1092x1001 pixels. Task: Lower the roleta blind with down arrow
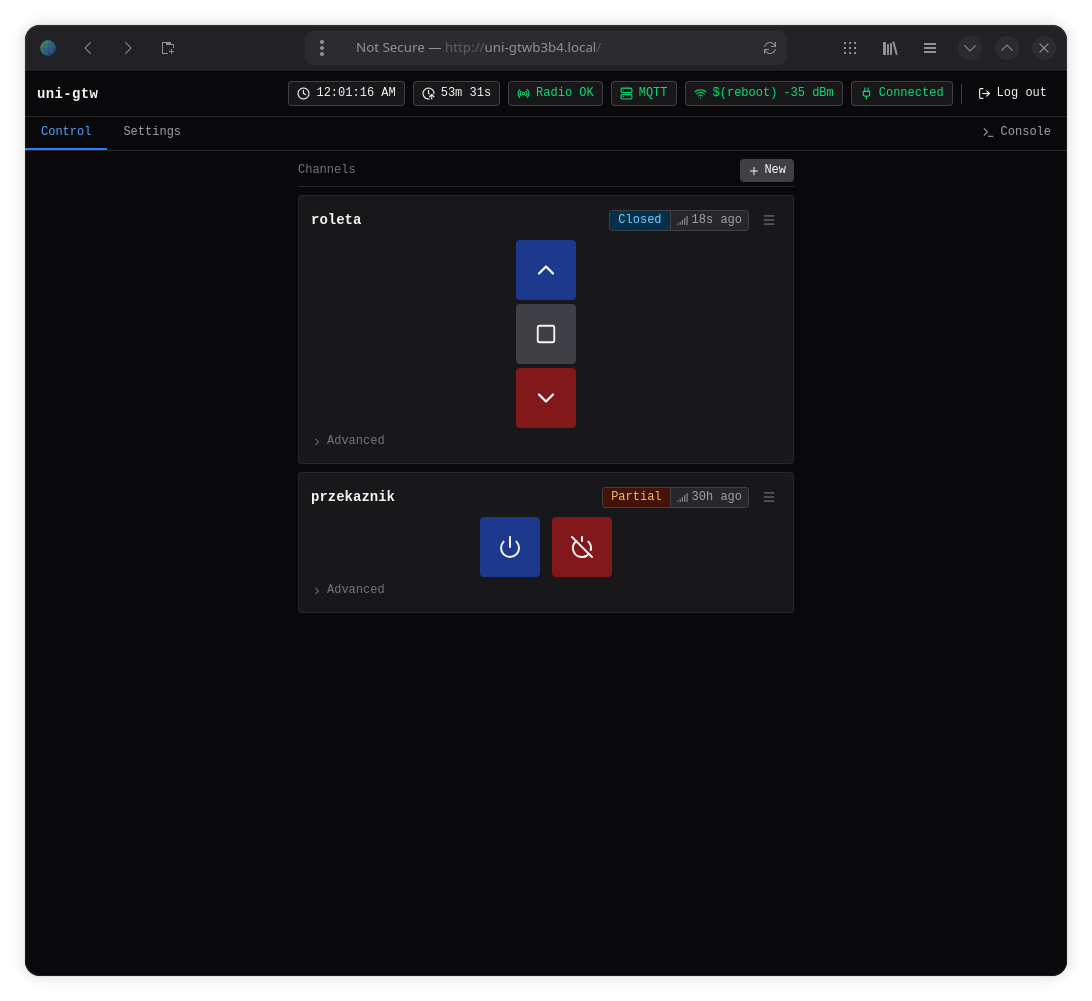[545, 398]
